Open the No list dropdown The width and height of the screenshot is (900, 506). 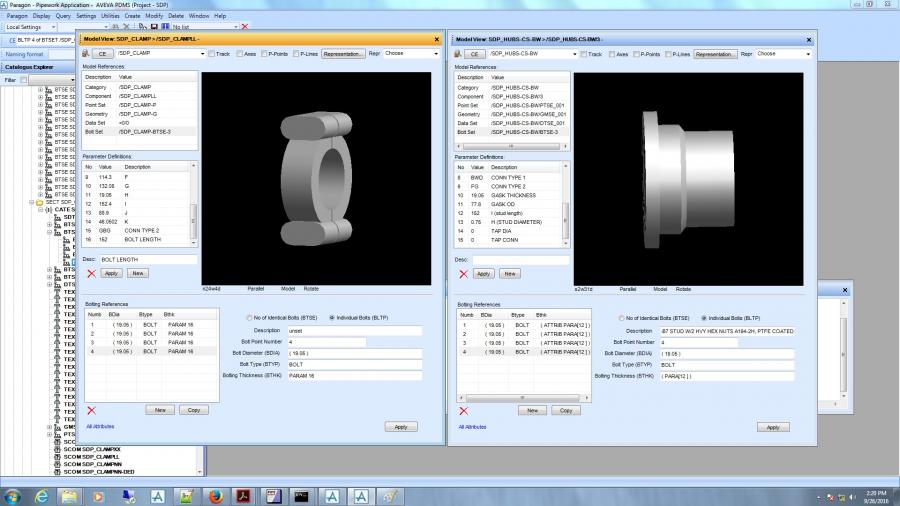235,27
